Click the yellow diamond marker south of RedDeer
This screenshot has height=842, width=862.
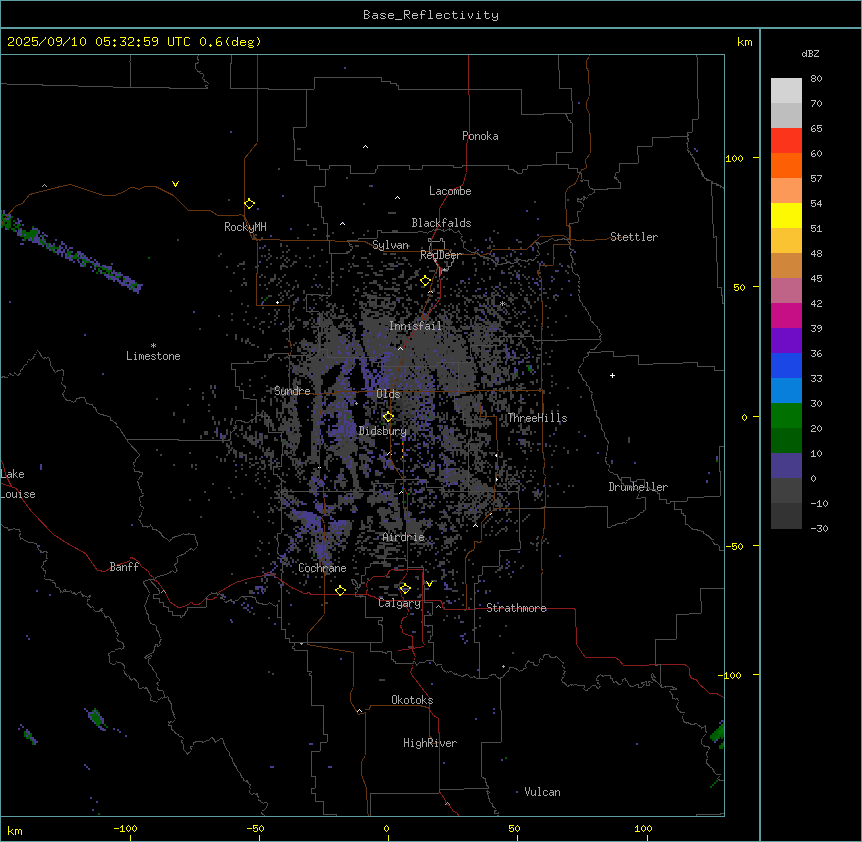(x=426, y=281)
